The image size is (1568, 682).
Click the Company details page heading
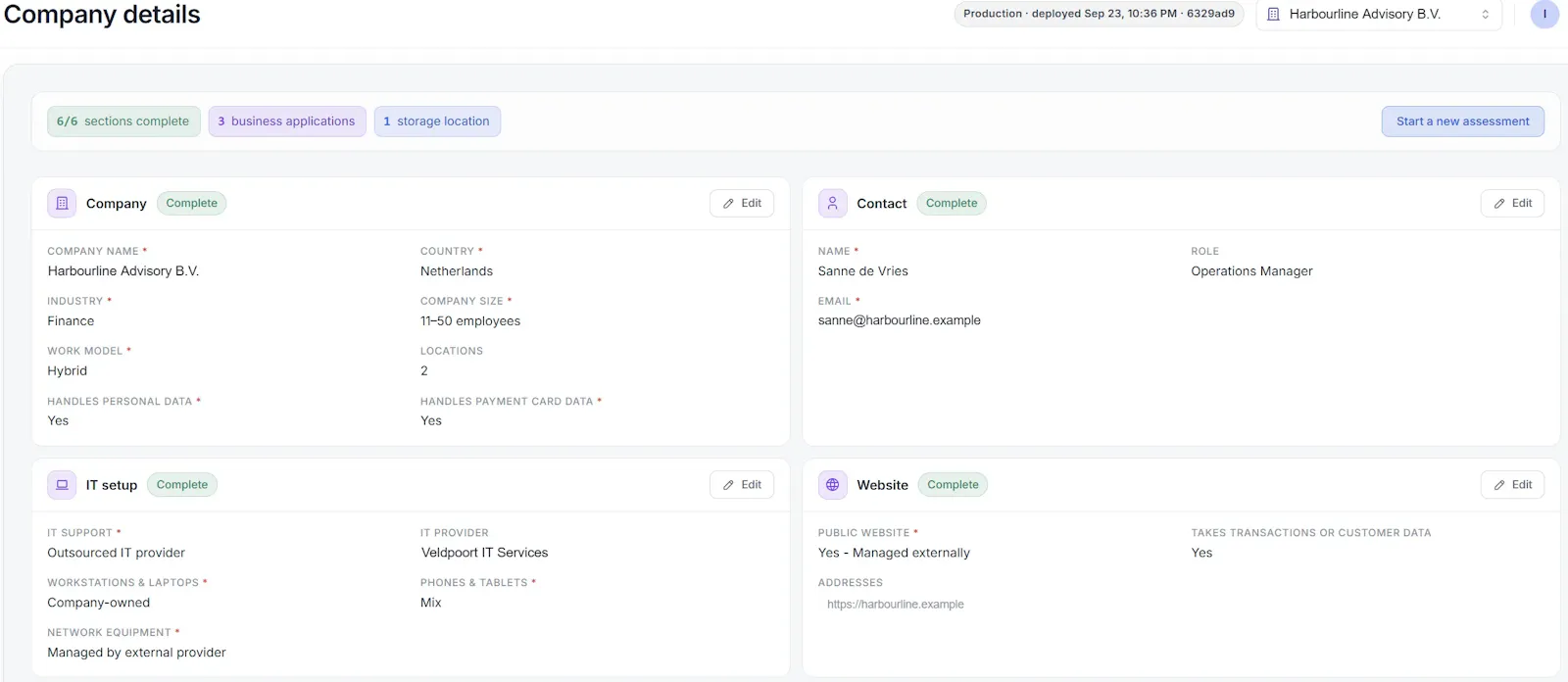102,15
